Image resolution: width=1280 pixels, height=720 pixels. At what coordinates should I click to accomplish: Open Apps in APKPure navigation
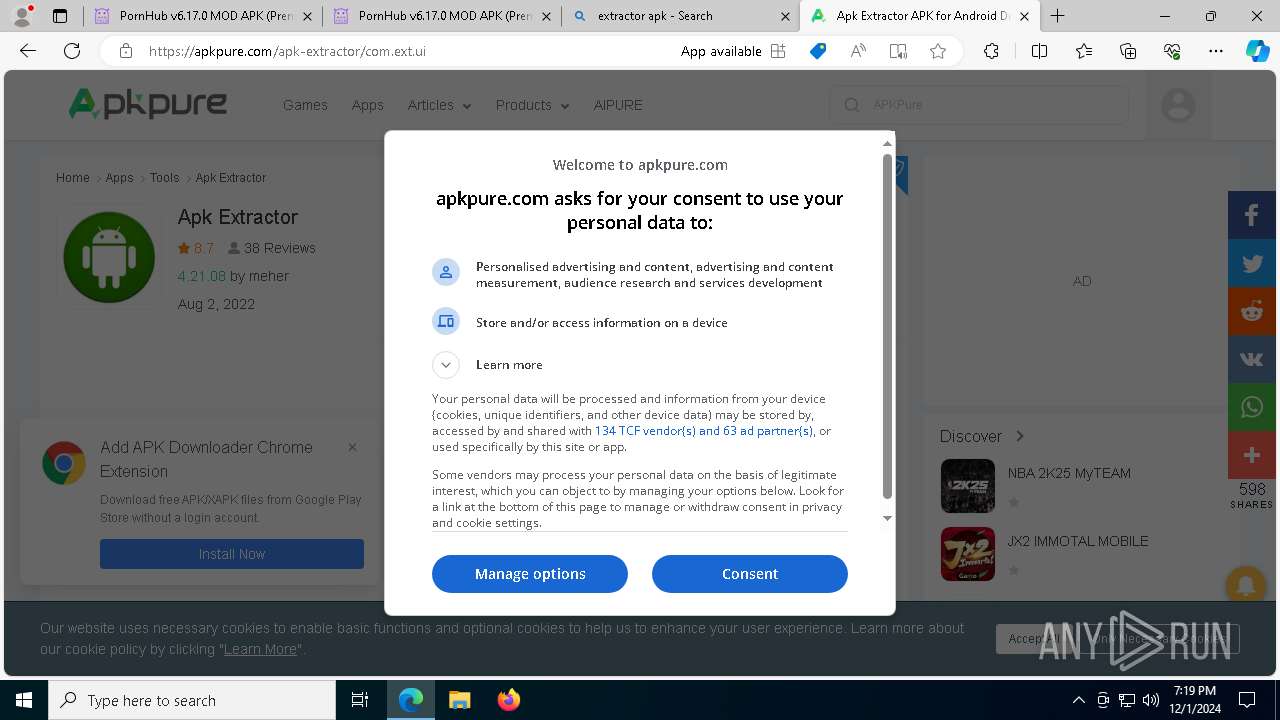click(367, 105)
